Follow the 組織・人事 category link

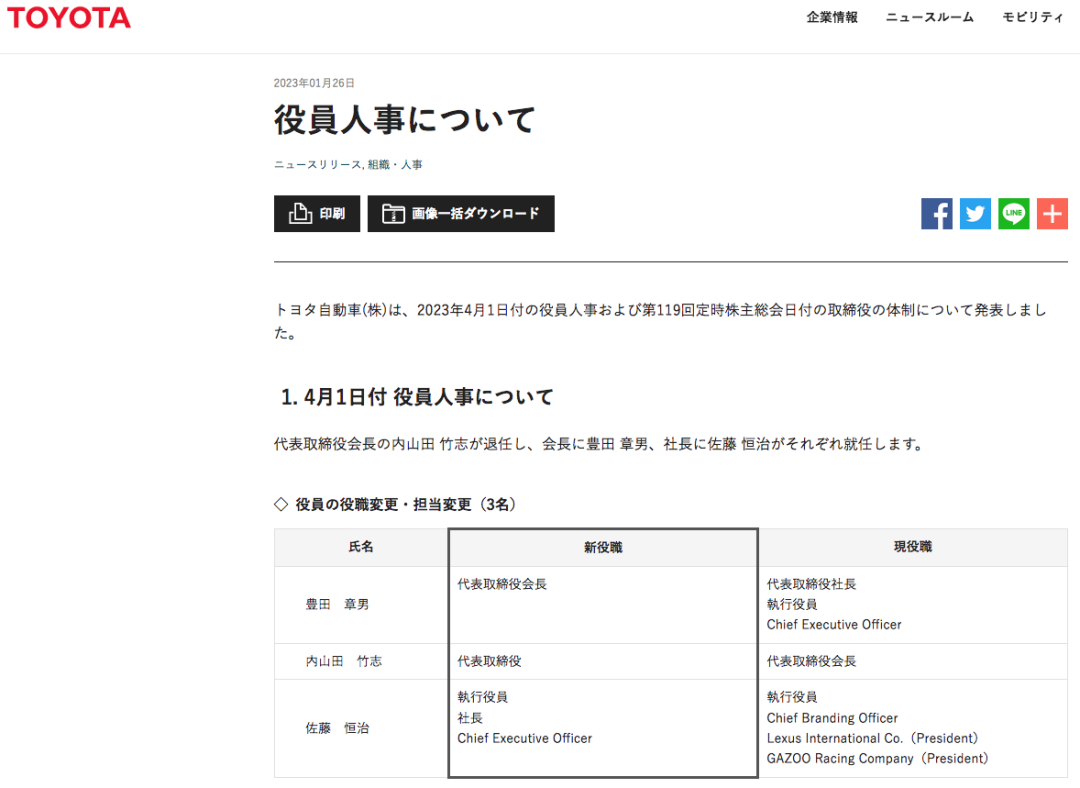pos(395,164)
